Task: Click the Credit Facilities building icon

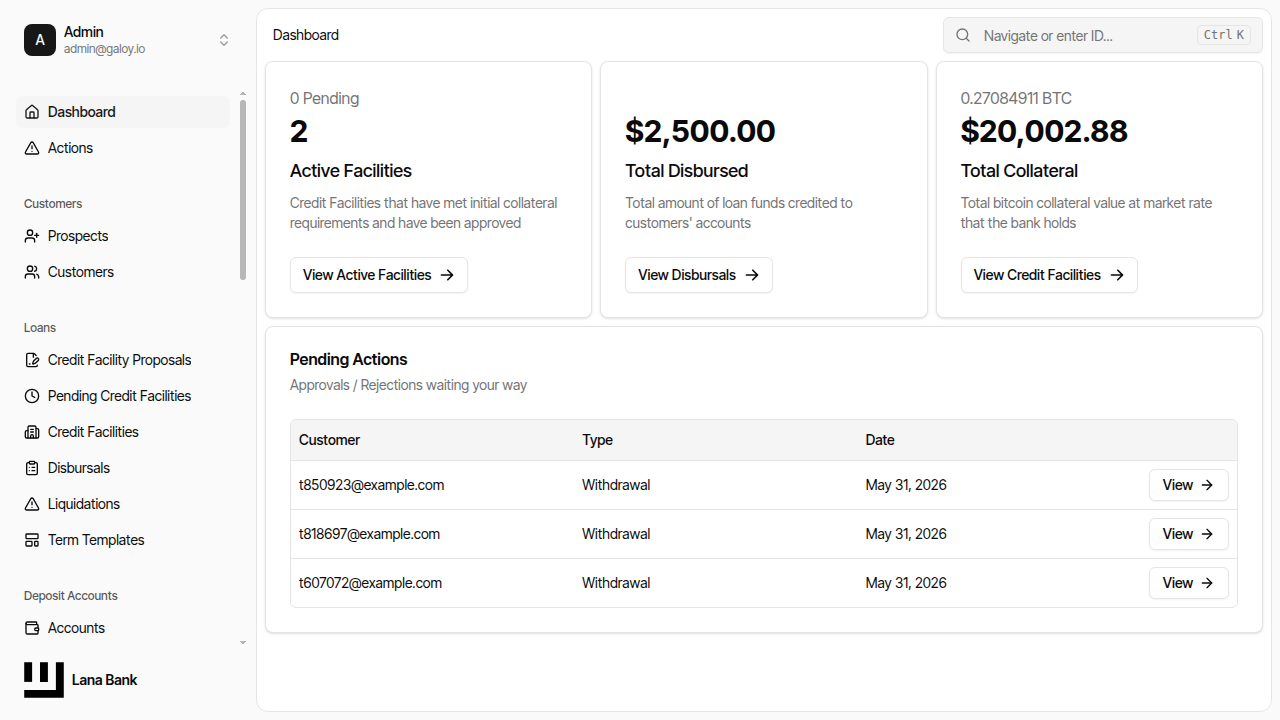Action: (32, 432)
